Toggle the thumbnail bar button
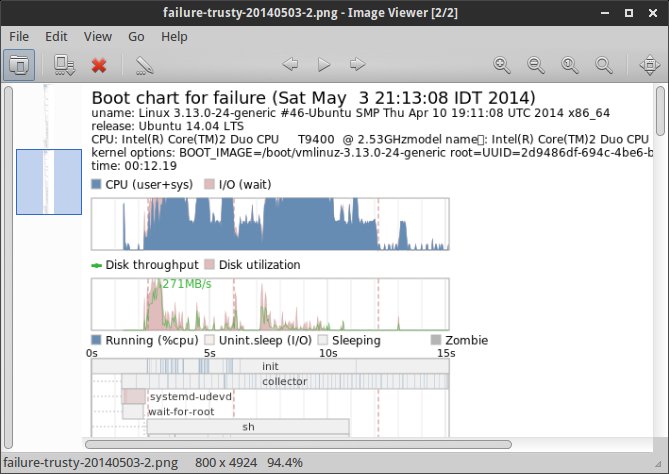Image resolution: width=669 pixels, height=474 pixels. pos(20,65)
